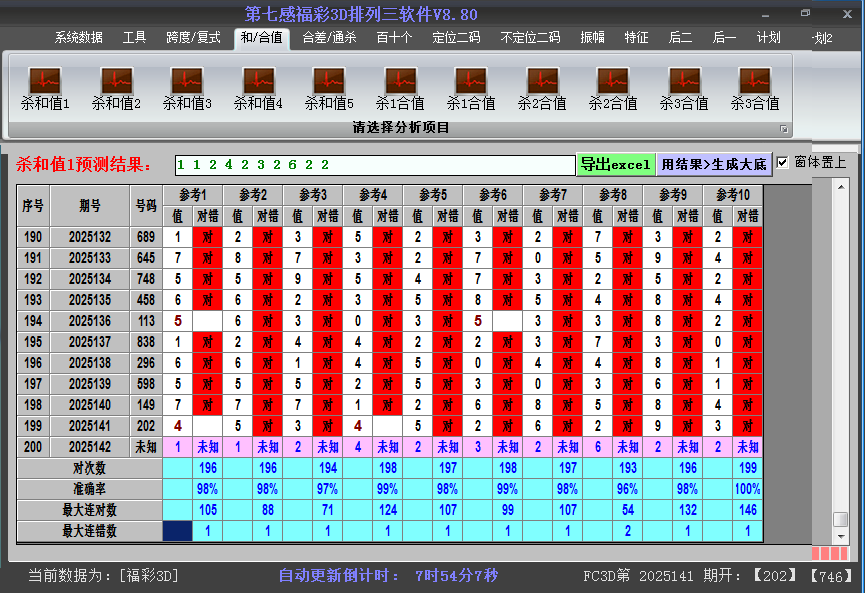Click the 请选择分析项目 group launcher icon
Viewport: 865px width, 593px height.
point(784,129)
